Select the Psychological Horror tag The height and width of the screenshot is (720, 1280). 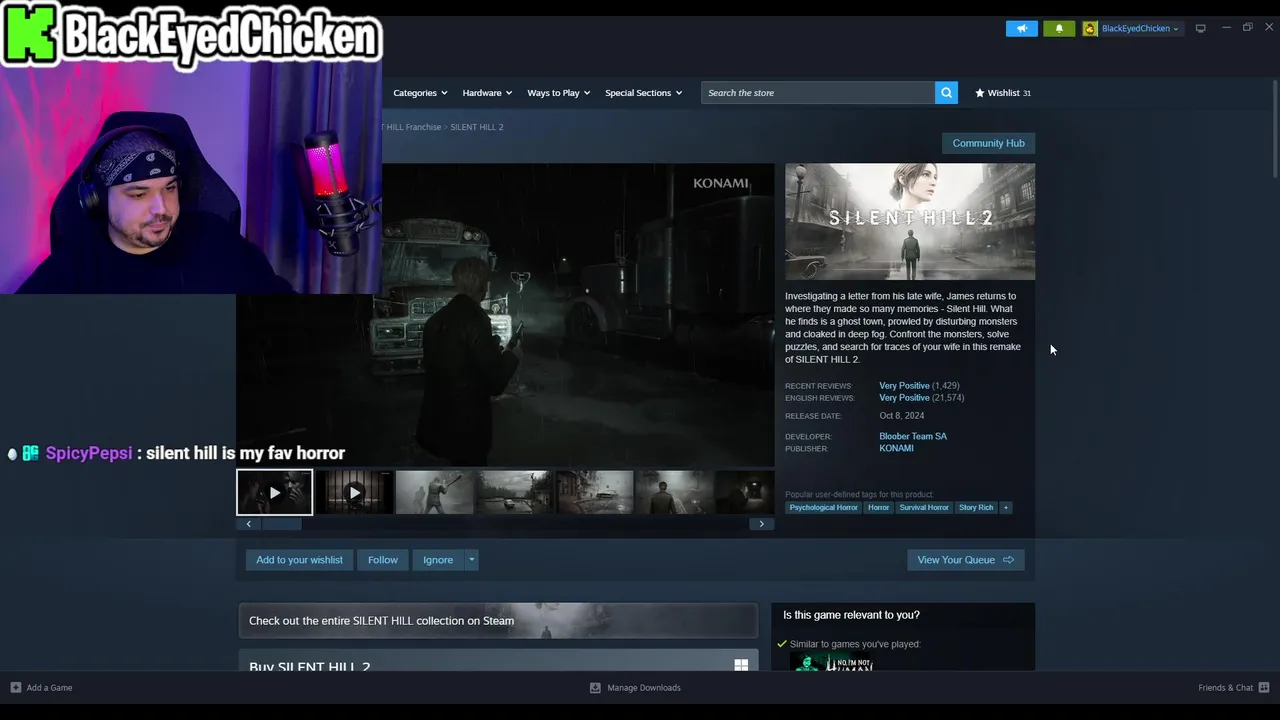point(824,507)
